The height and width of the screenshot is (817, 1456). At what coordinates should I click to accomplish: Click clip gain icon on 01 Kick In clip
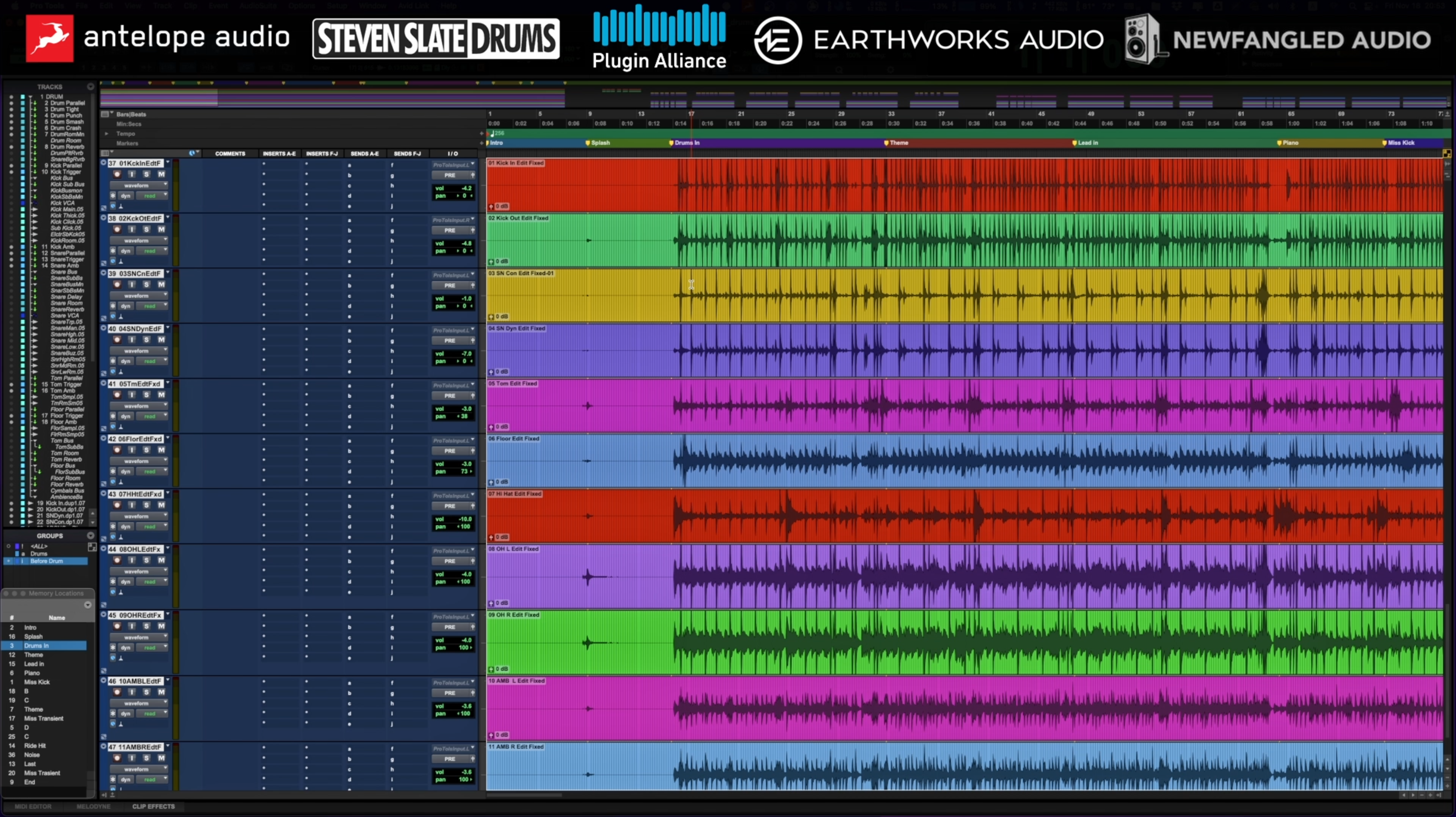click(x=491, y=207)
